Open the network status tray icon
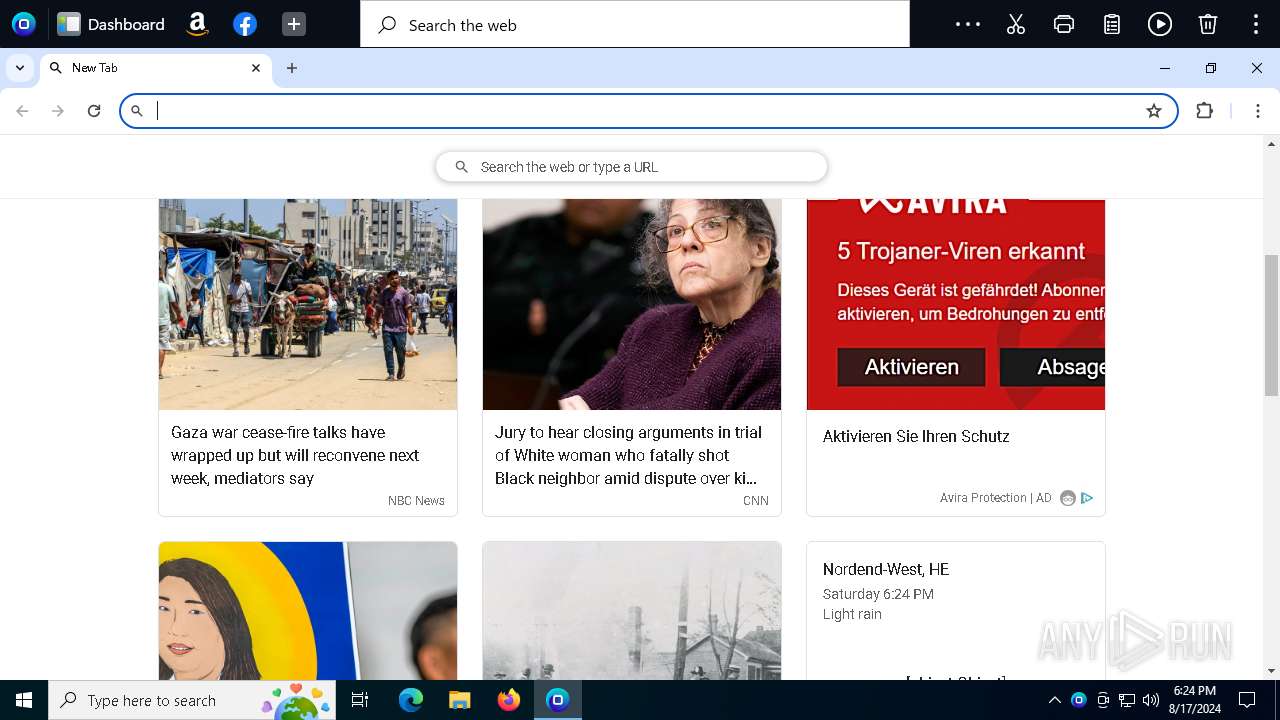The image size is (1280, 720). [x=1127, y=700]
